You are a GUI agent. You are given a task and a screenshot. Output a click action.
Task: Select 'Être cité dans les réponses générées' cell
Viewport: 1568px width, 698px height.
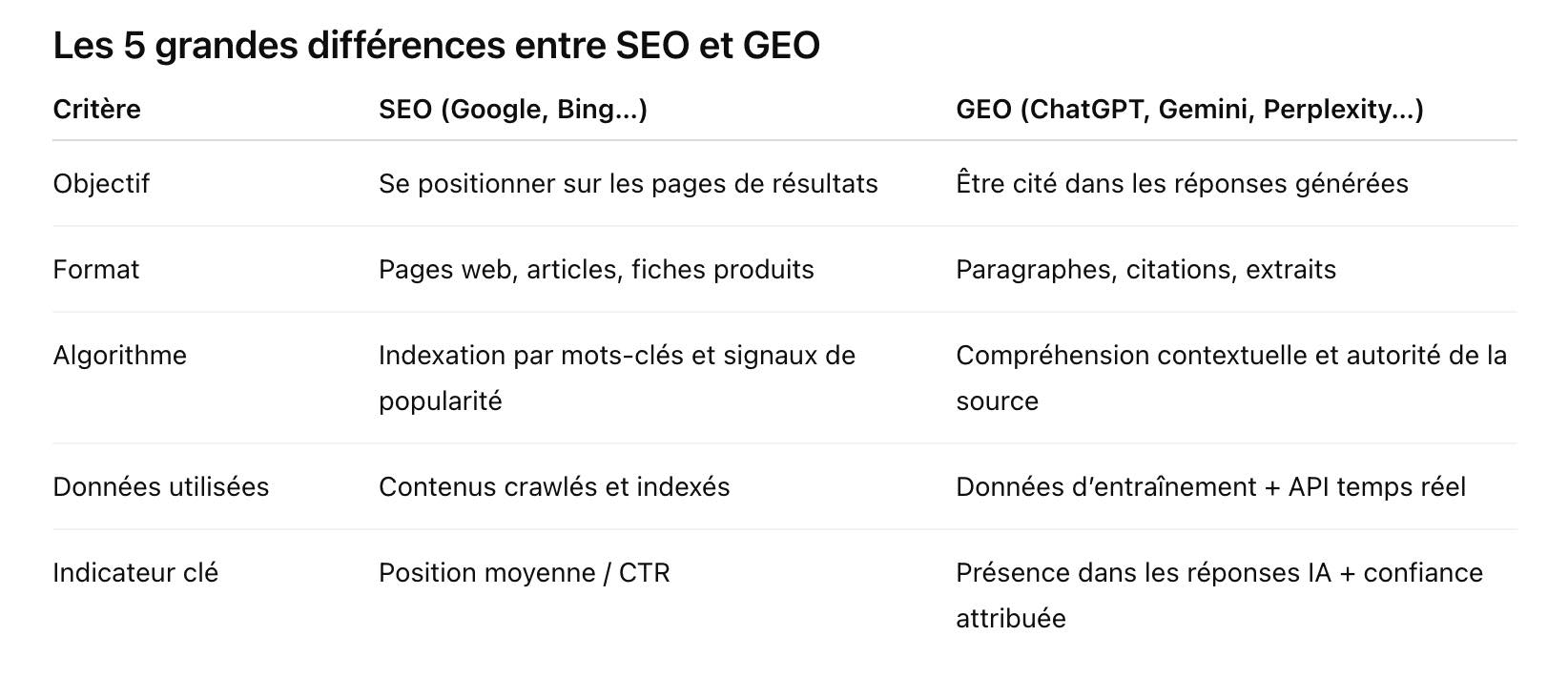pos(1181,183)
